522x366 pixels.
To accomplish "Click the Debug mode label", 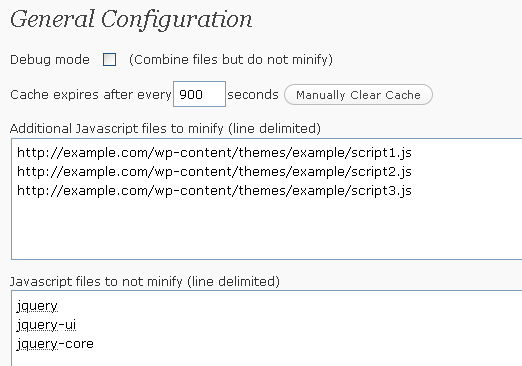I will click(x=50, y=60).
